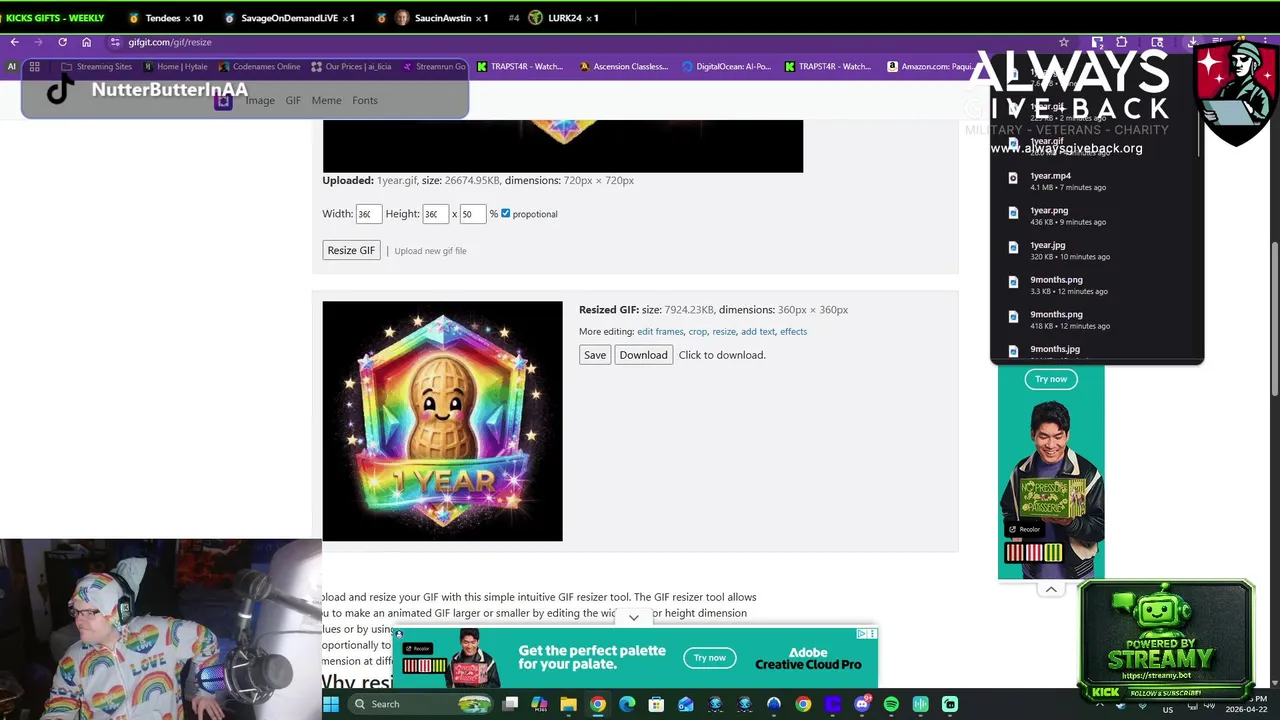
Task: Open the Amazon.com bookmark
Action: tap(930, 67)
